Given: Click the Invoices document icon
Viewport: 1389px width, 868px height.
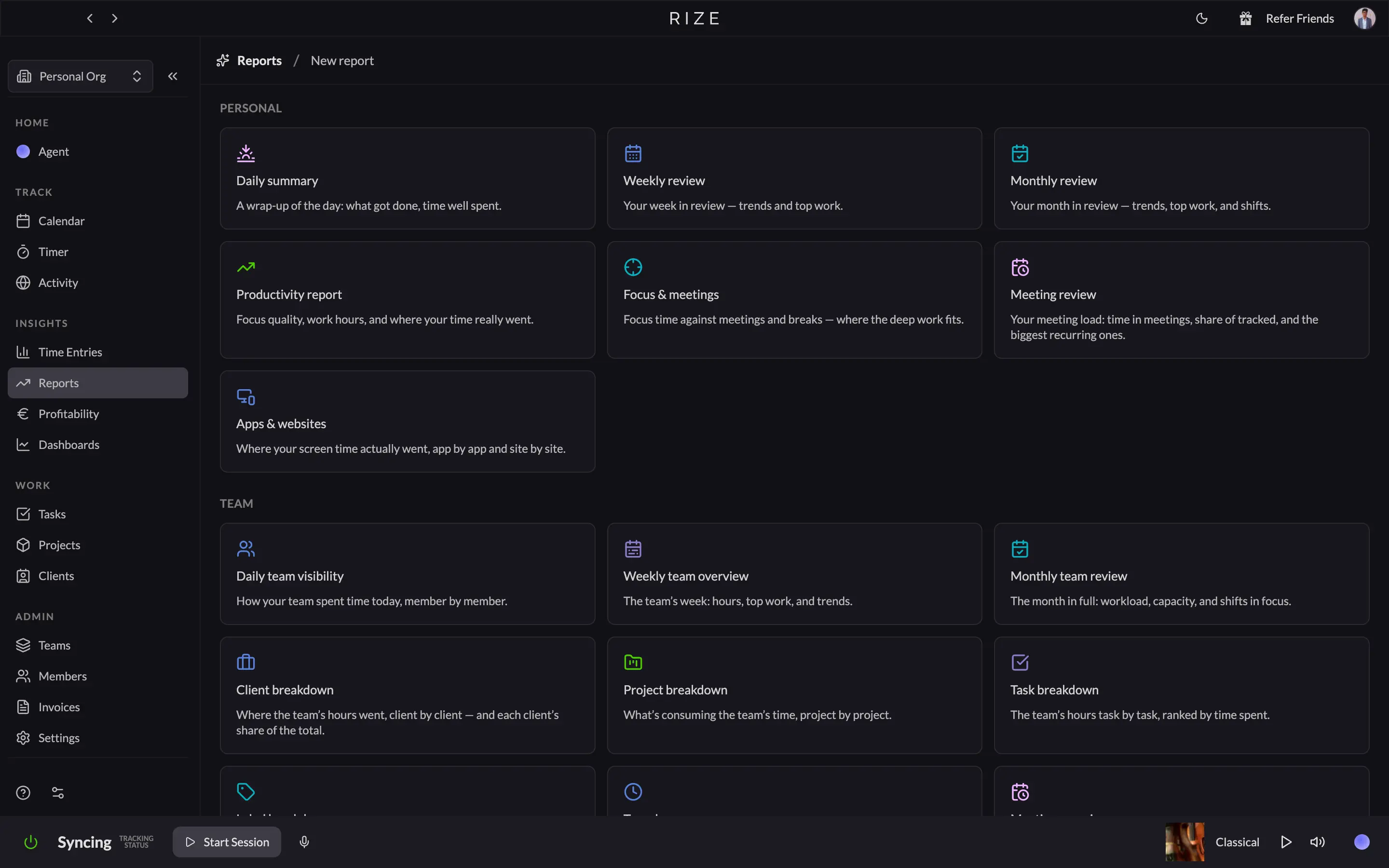Looking at the screenshot, I should [23, 707].
